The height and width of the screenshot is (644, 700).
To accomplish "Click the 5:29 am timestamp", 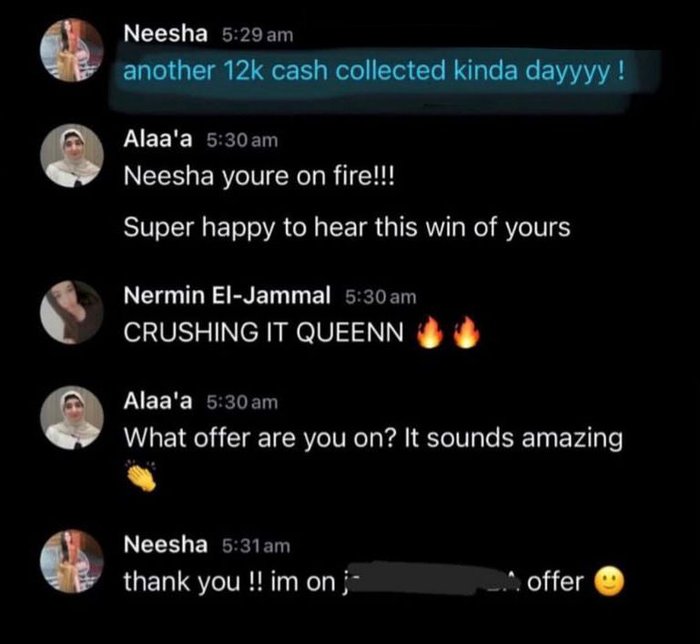I will pyautogui.click(x=258, y=35).
